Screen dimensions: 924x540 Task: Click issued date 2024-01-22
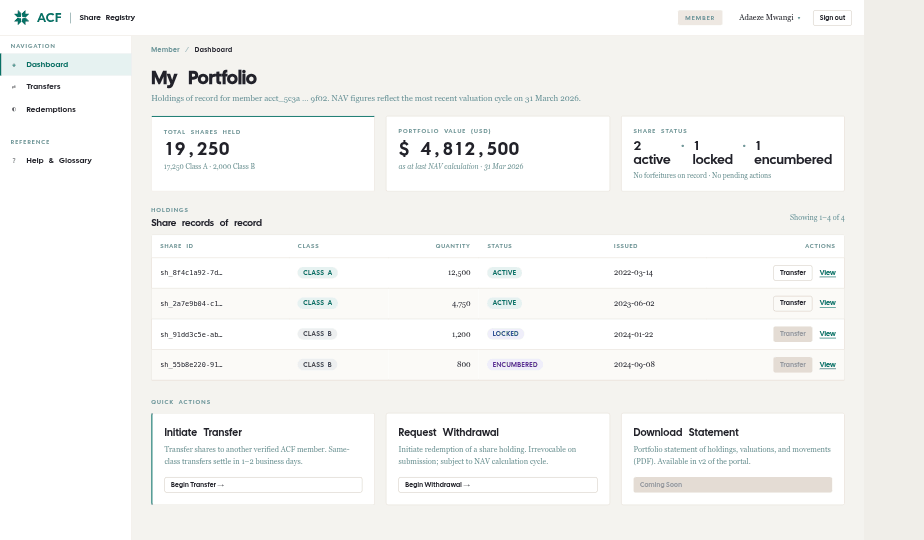pos(633,334)
